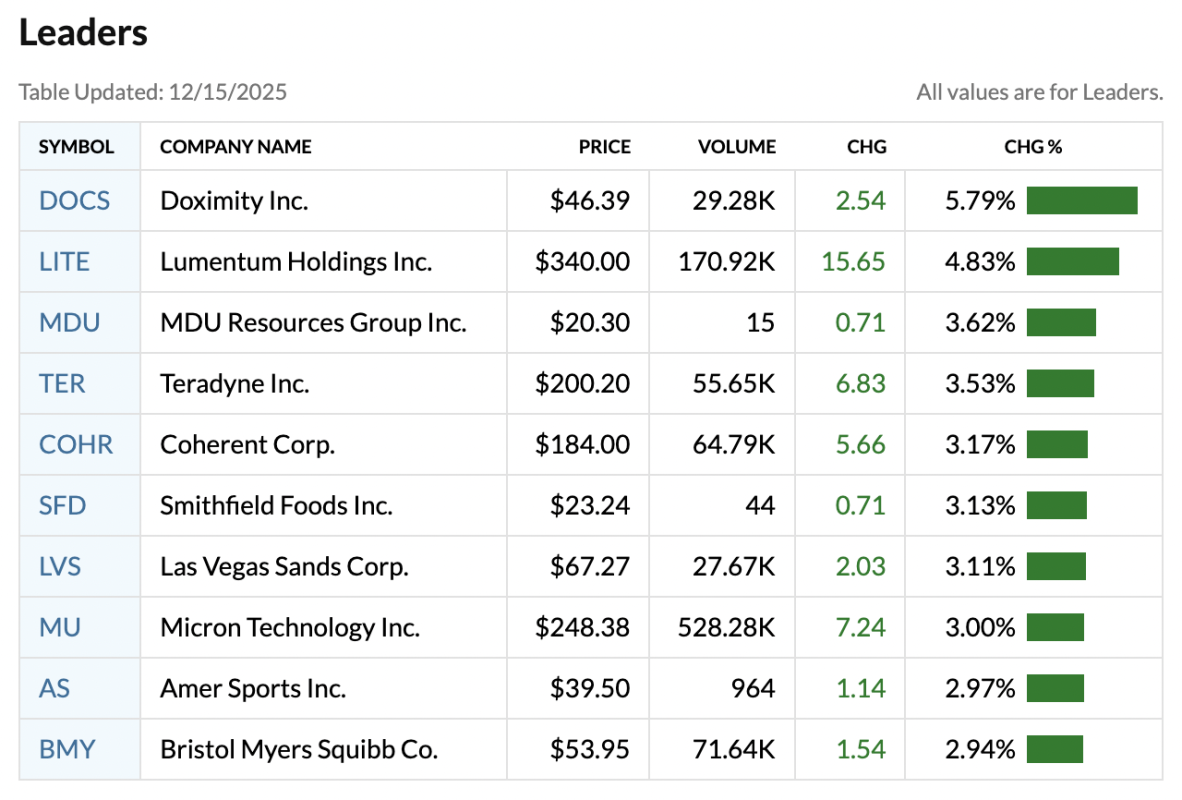The image size is (1182, 800).
Task: Select the COHR ticker link
Action: tap(76, 445)
